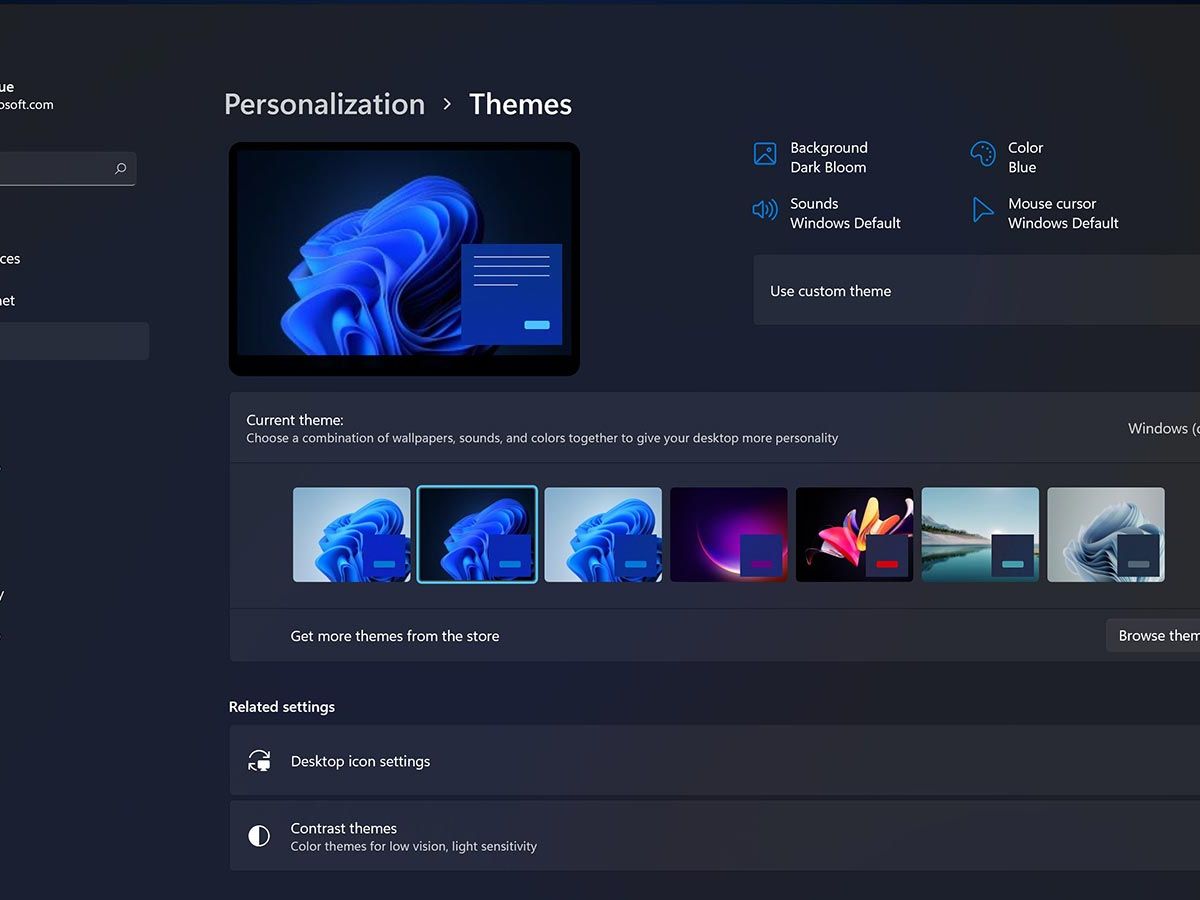1200x900 pixels.
Task: Choose the lake landscape theme thumbnail
Action: coord(980,534)
